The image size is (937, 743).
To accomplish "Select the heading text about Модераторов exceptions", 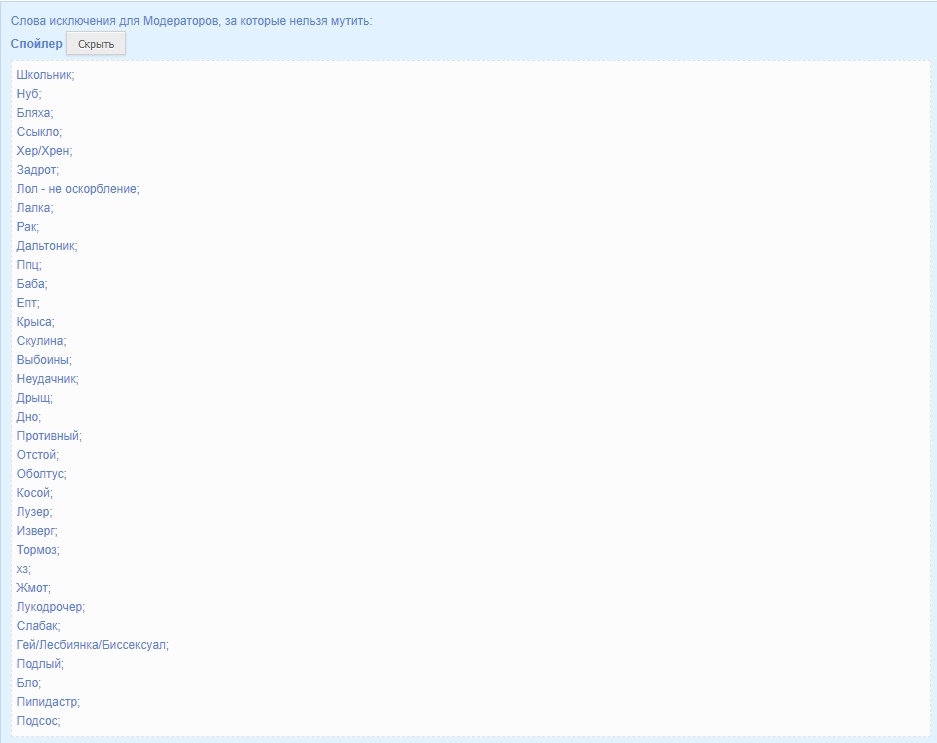I will 191,21.
